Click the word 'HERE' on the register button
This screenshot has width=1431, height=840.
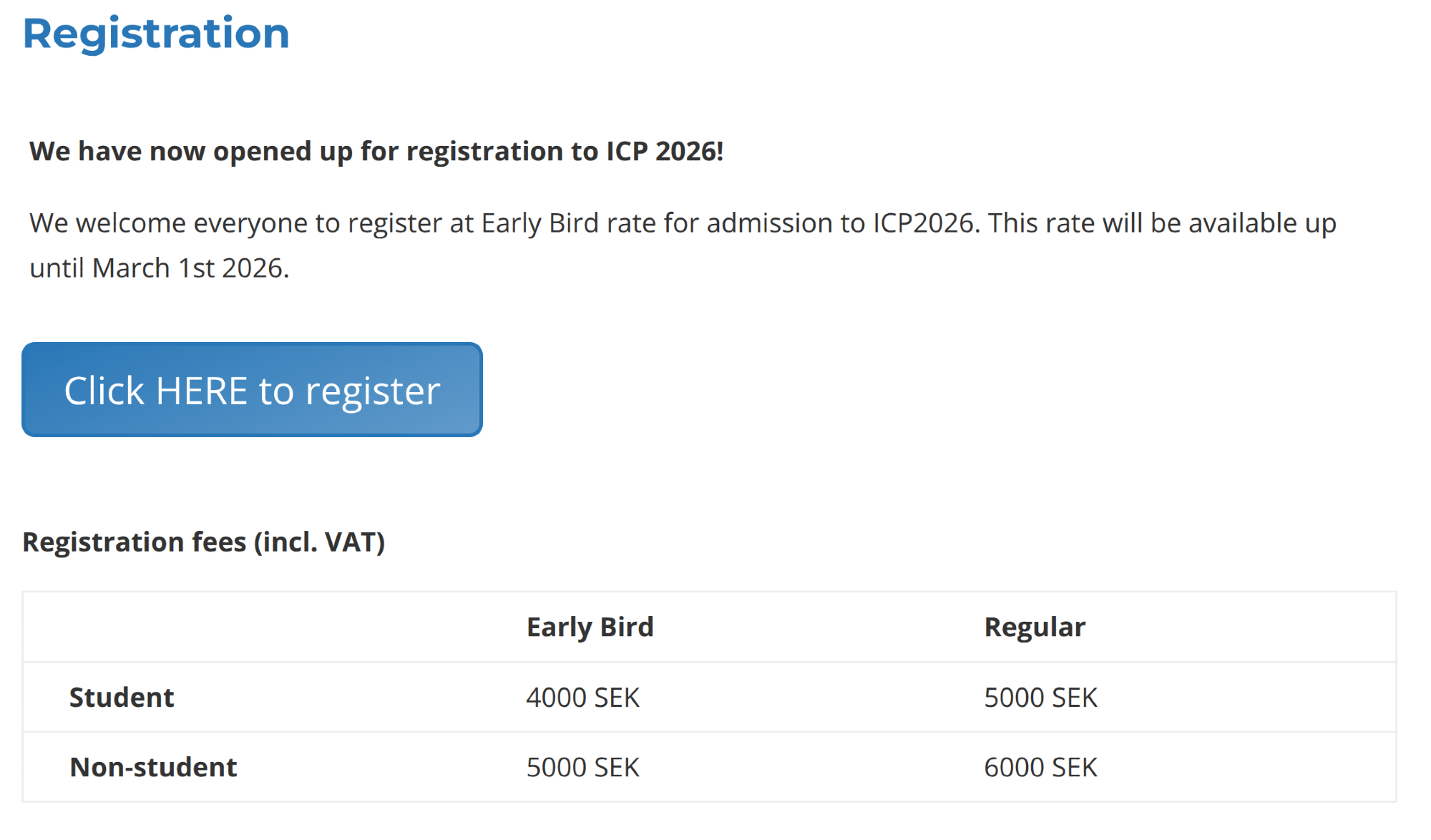pos(202,391)
